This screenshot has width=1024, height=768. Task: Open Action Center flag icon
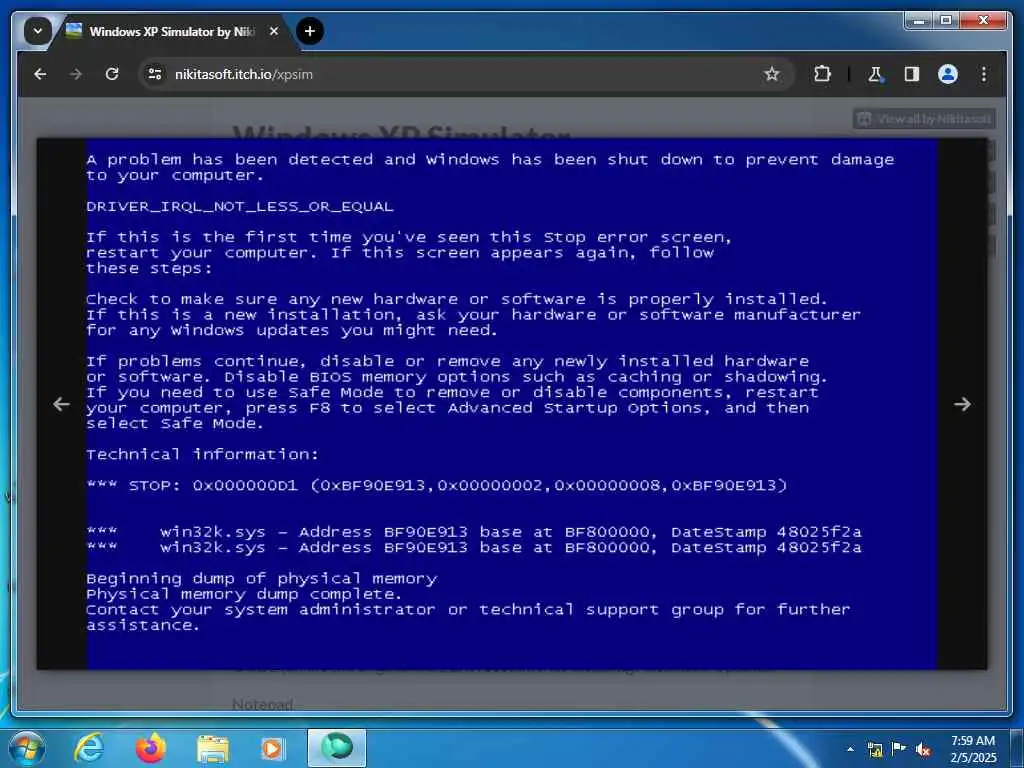point(899,749)
